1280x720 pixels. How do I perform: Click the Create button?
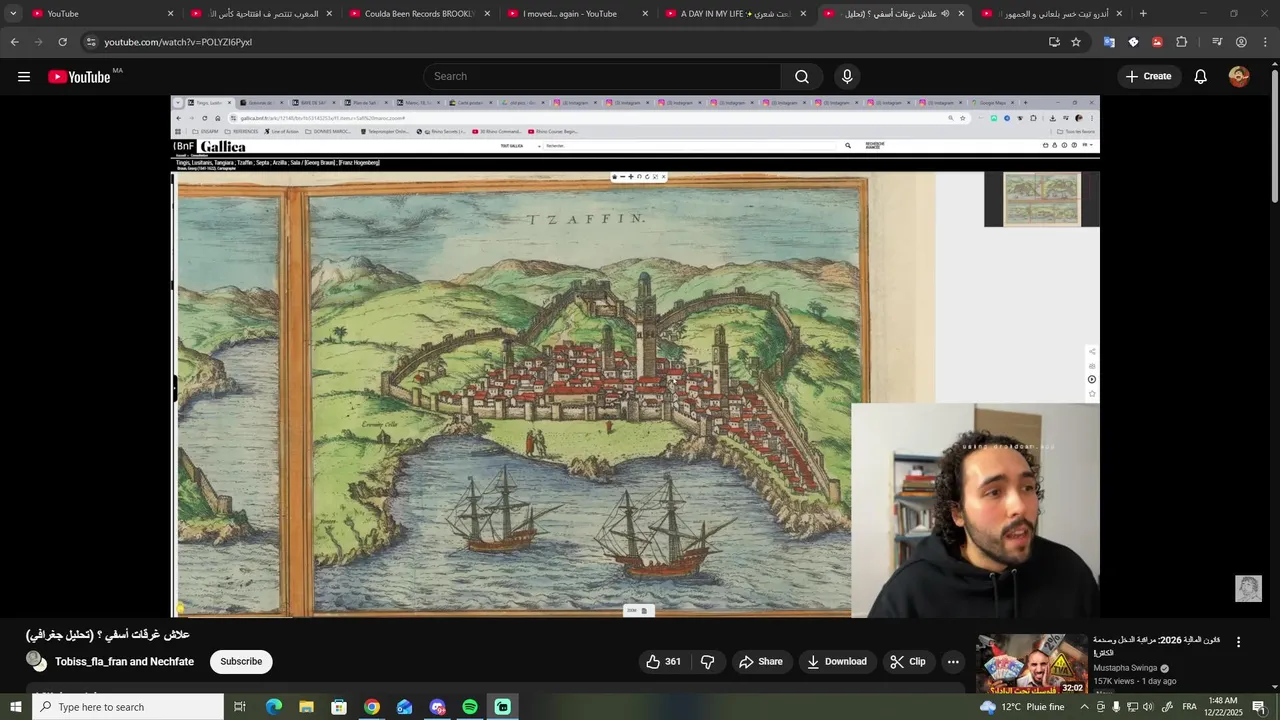click(x=1149, y=77)
